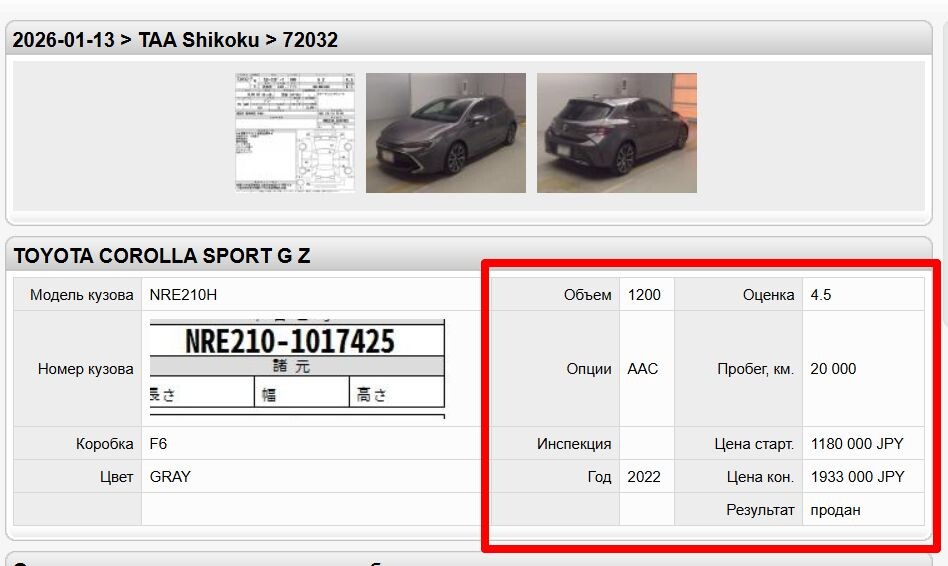Viewport: 948px width, 566px height.
Task: Open the rear view photo of the gray Corolla
Action: click(x=617, y=133)
